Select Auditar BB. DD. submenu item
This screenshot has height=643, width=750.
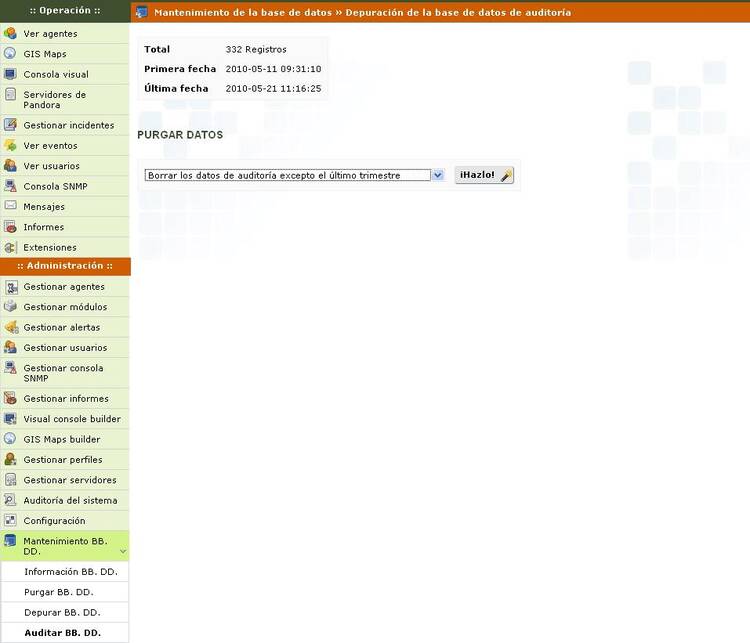click(62, 633)
